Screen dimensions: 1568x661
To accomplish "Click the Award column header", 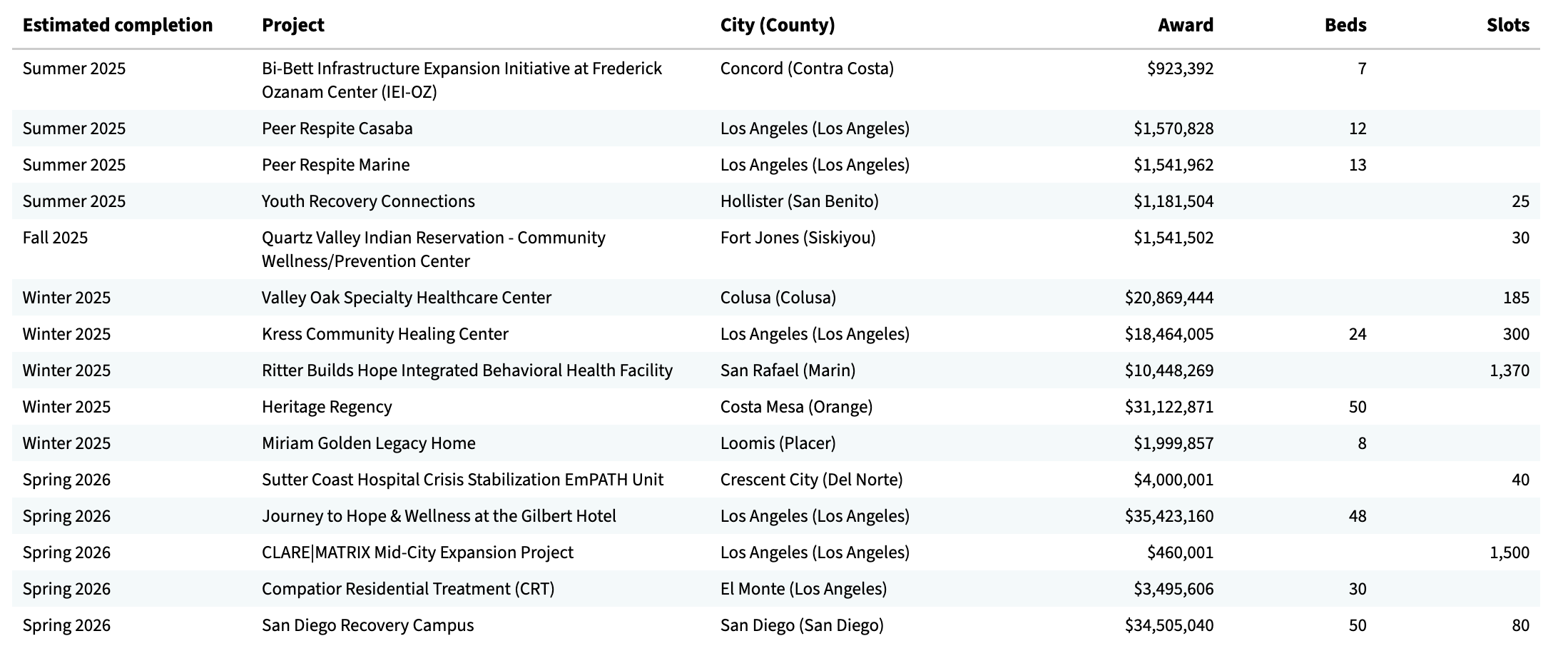I will click(1185, 25).
